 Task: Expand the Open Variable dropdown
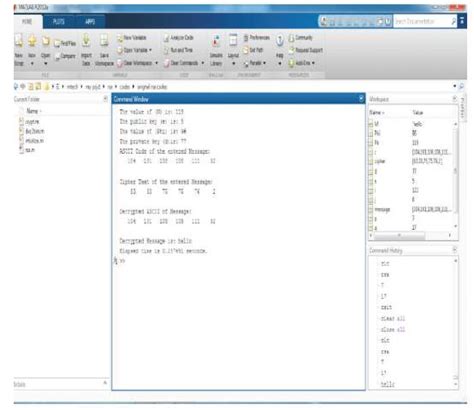coord(151,50)
